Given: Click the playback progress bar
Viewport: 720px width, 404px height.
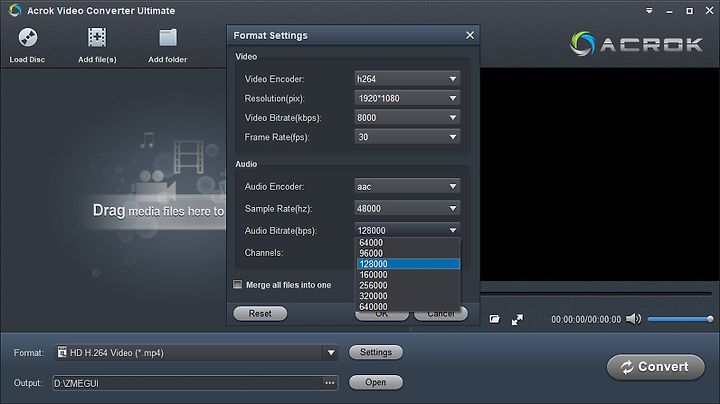Looking at the screenshot, I should [x=596, y=293].
